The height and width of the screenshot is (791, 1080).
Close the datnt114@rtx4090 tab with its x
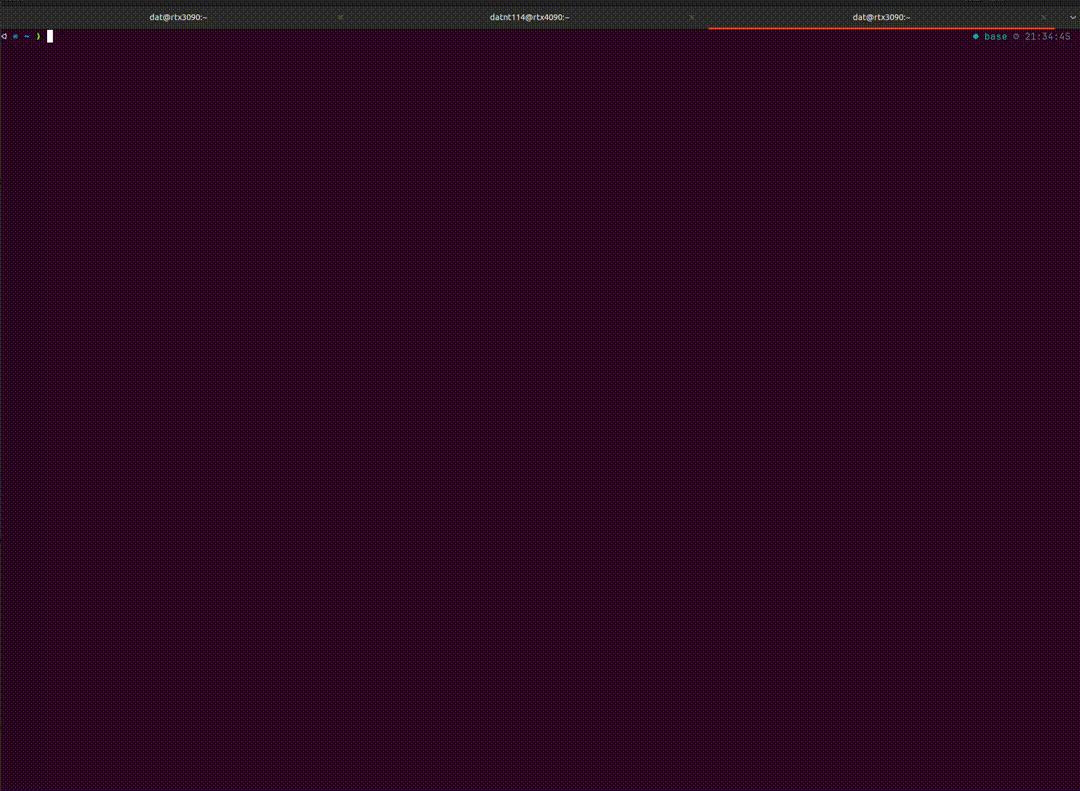pos(691,17)
